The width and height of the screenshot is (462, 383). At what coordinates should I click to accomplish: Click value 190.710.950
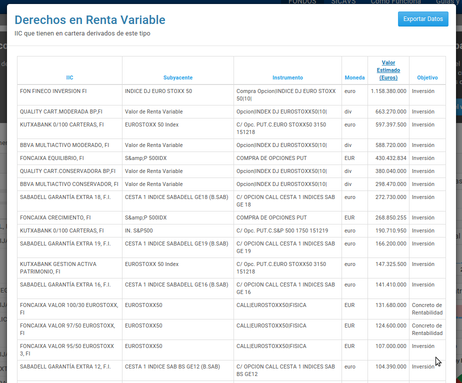pyautogui.click(x=391, y=231)
